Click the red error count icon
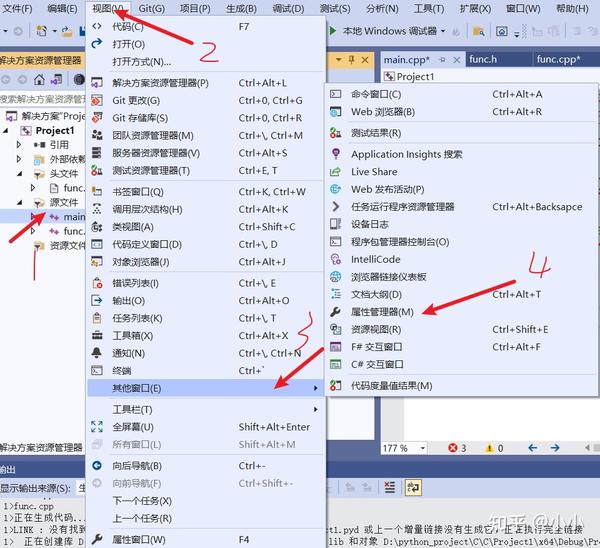 453,447
